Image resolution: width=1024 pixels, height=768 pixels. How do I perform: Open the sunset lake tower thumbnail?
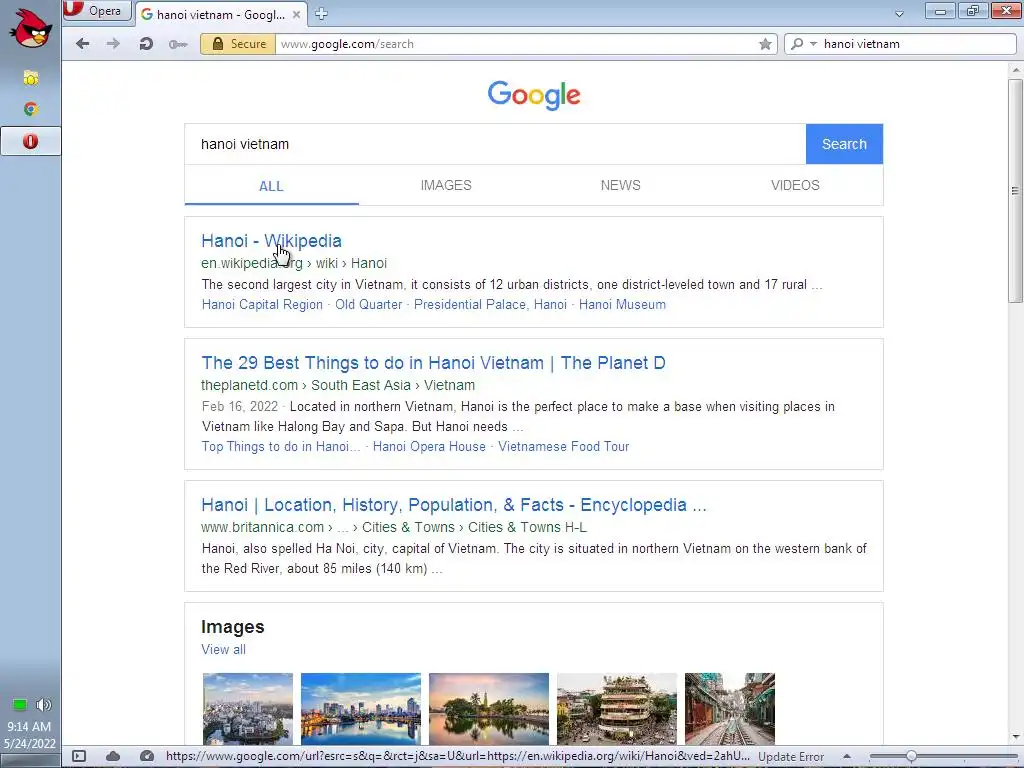pos(488,709)
